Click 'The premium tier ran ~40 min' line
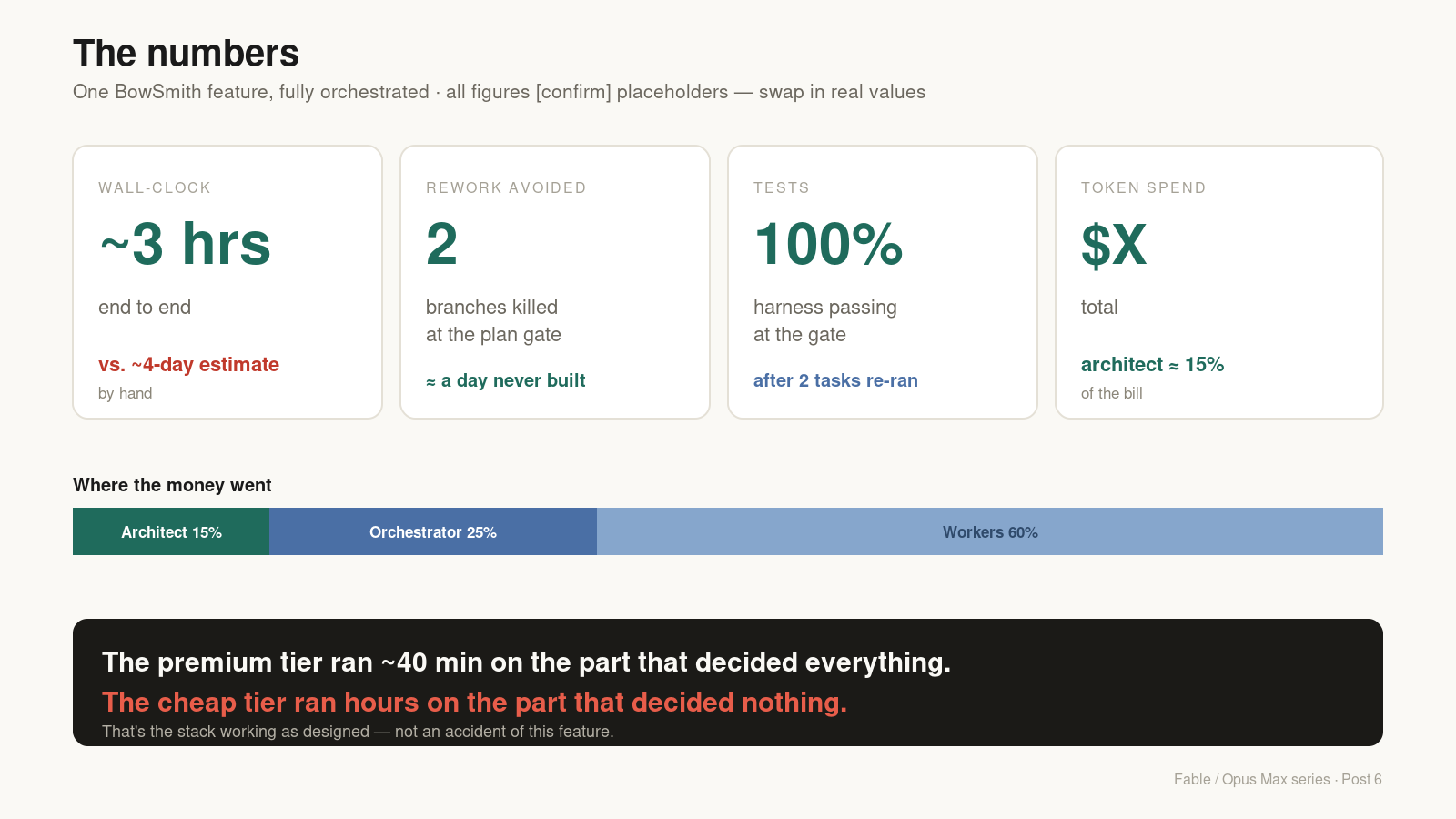Viewport: 1456px width, 819px height. [x=526, y=662]
